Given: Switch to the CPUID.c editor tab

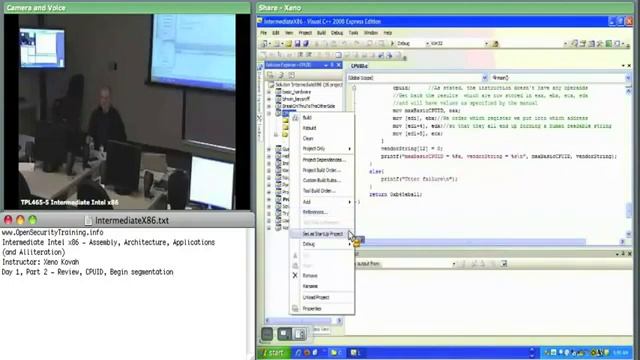Looking at the screenshot, I should pos(359,66).
